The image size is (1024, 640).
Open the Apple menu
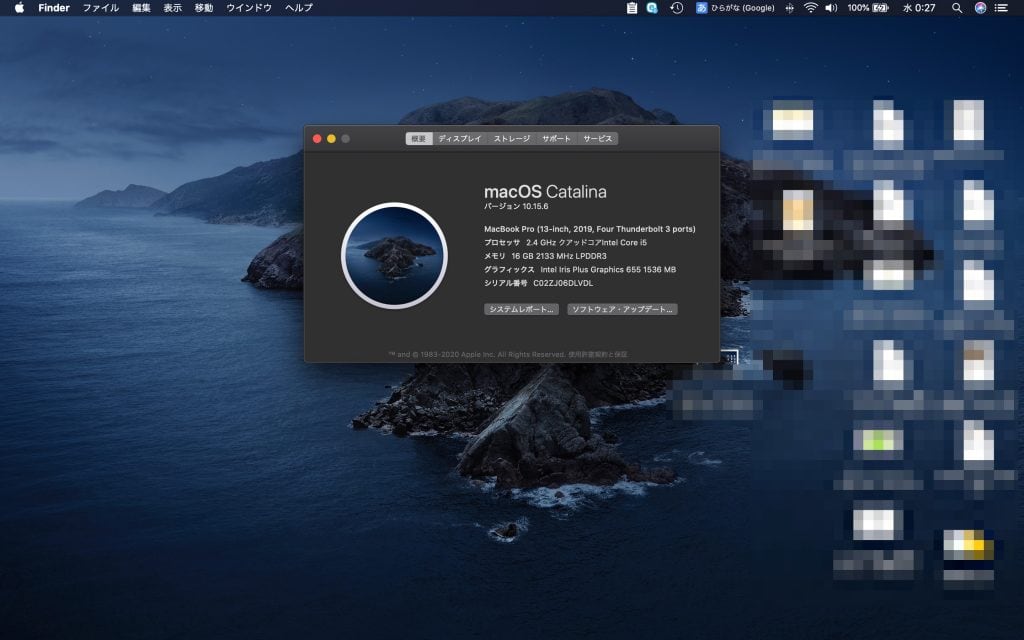click(x=20, y=8)
